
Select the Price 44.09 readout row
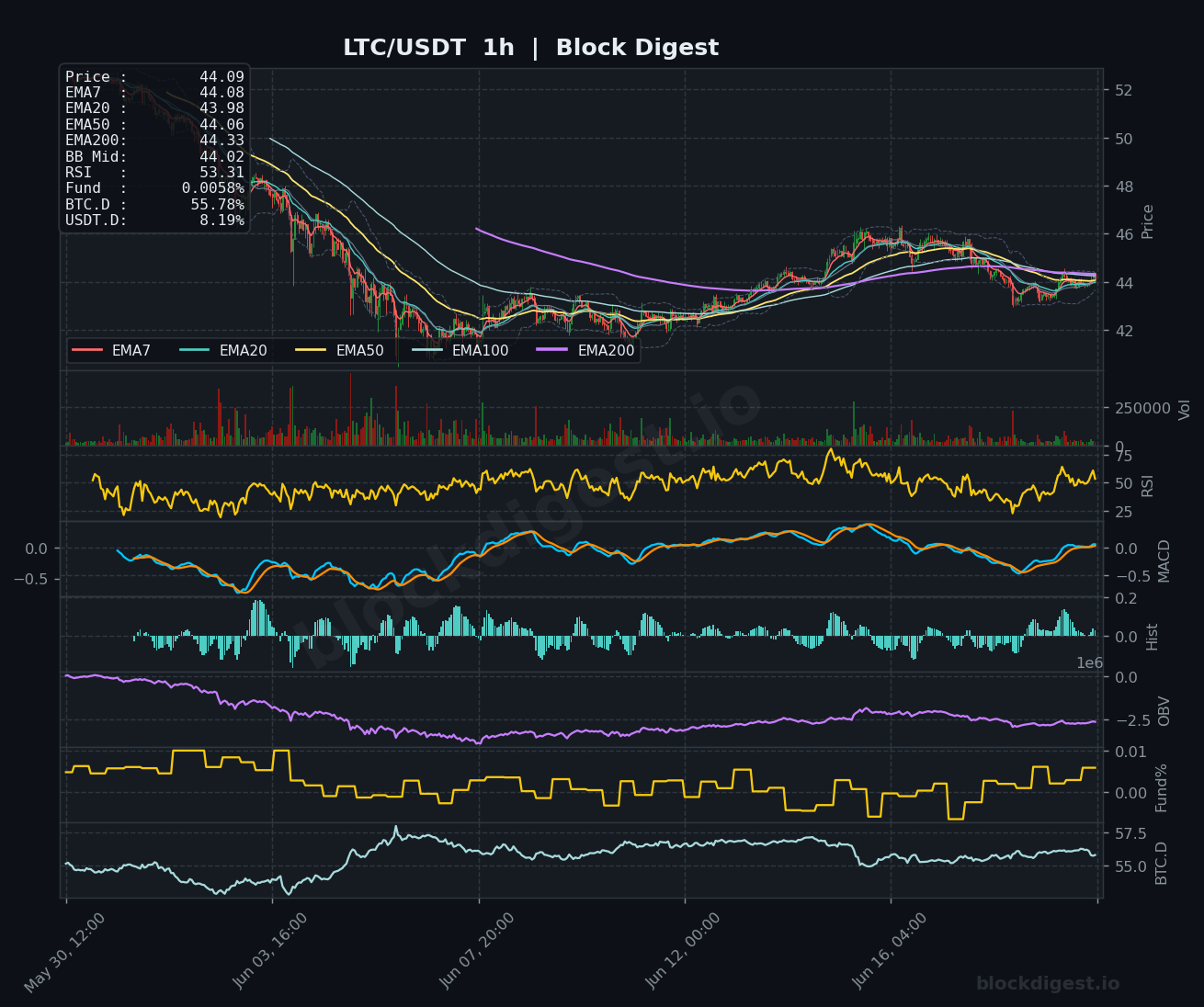(154, 77)
